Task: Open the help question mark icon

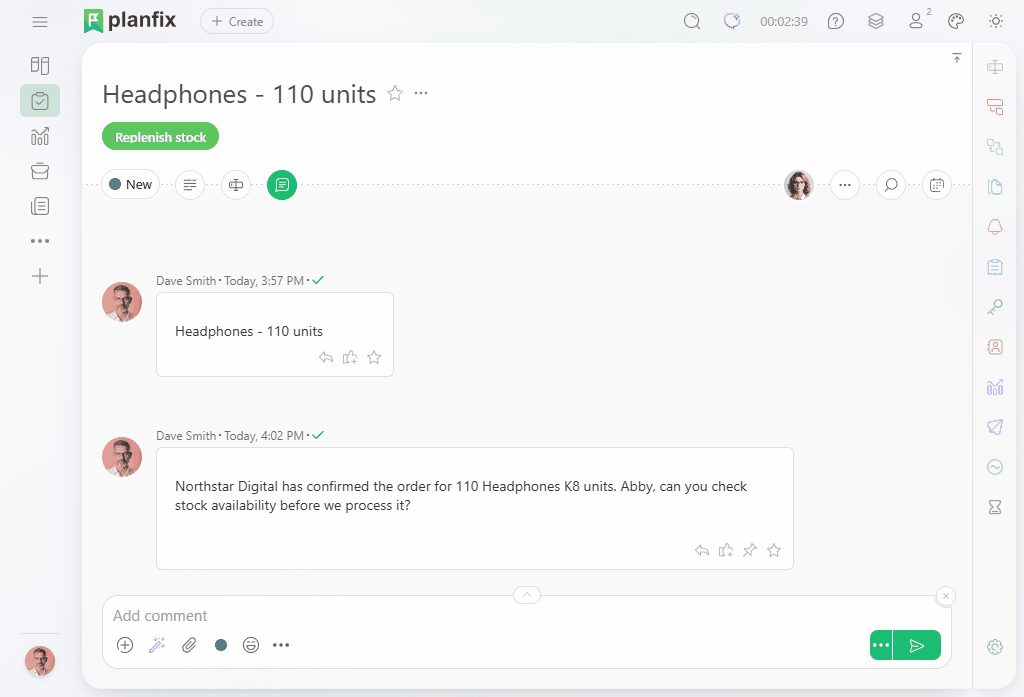Action: coord(835,22)
